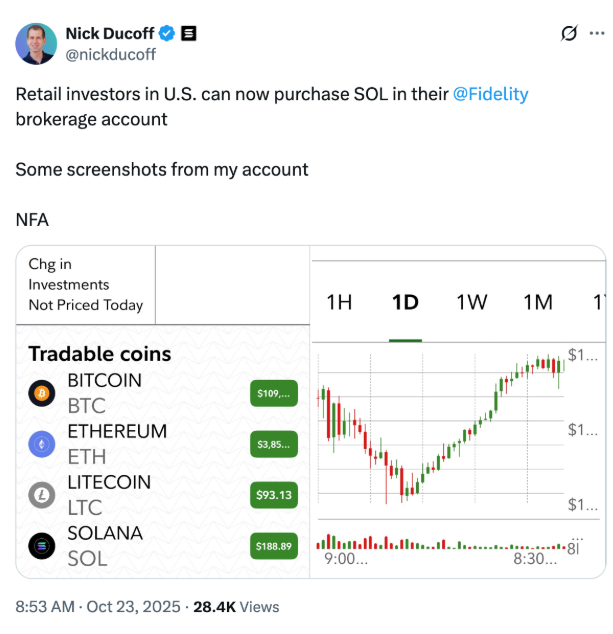The height and width of the screenshot is (634, 613).
Task: Click the Bitcoin orange coin icon
Action: (42, 394)
